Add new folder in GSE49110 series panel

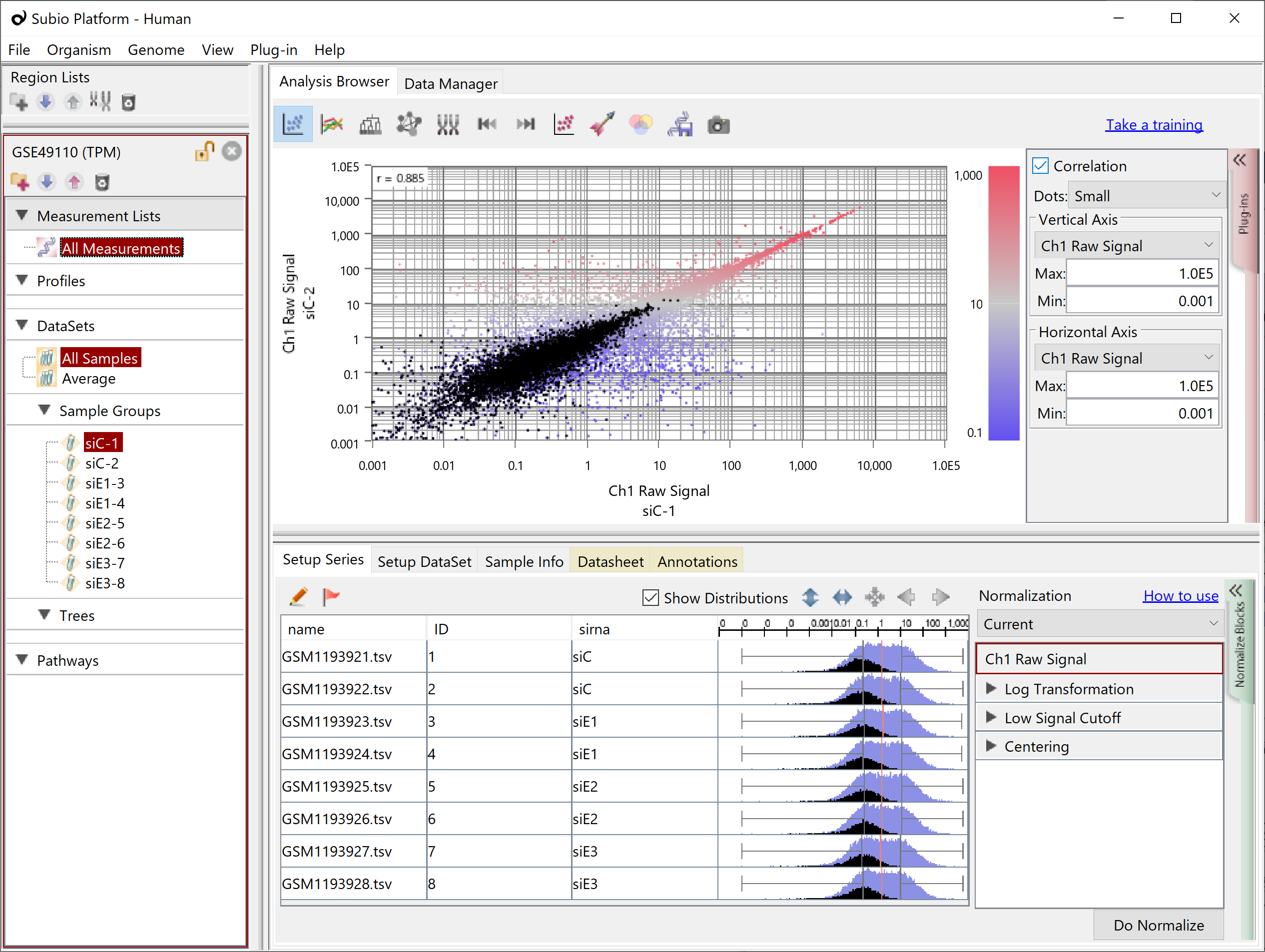20,182
